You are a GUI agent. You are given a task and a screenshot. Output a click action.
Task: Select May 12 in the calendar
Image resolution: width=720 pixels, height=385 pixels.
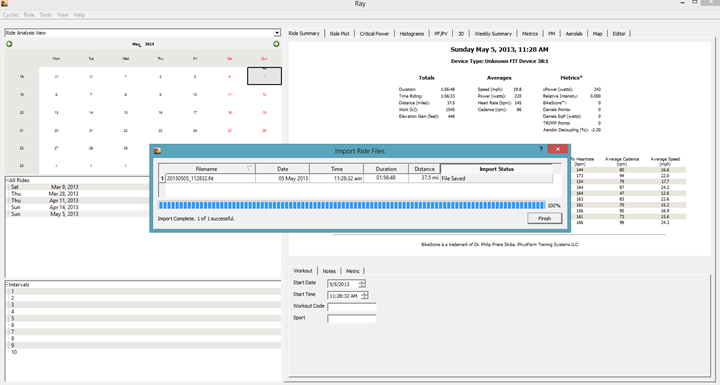[264, 95]
